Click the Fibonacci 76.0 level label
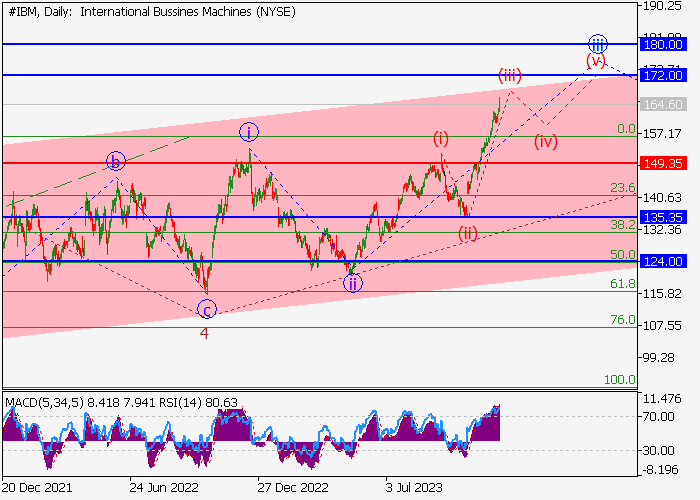 coord(623,320)
